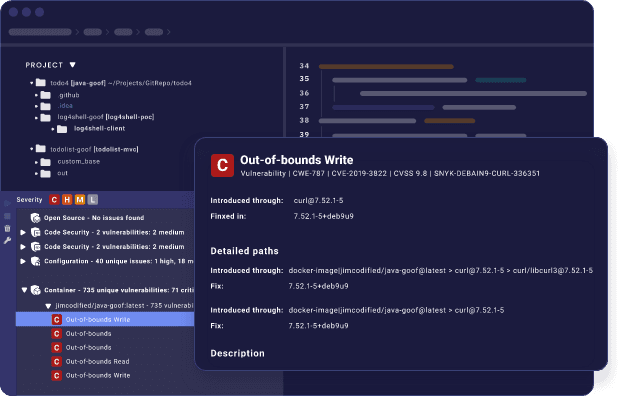
Task: Toggle the High severity filter
Action: [x=67, y=200]
